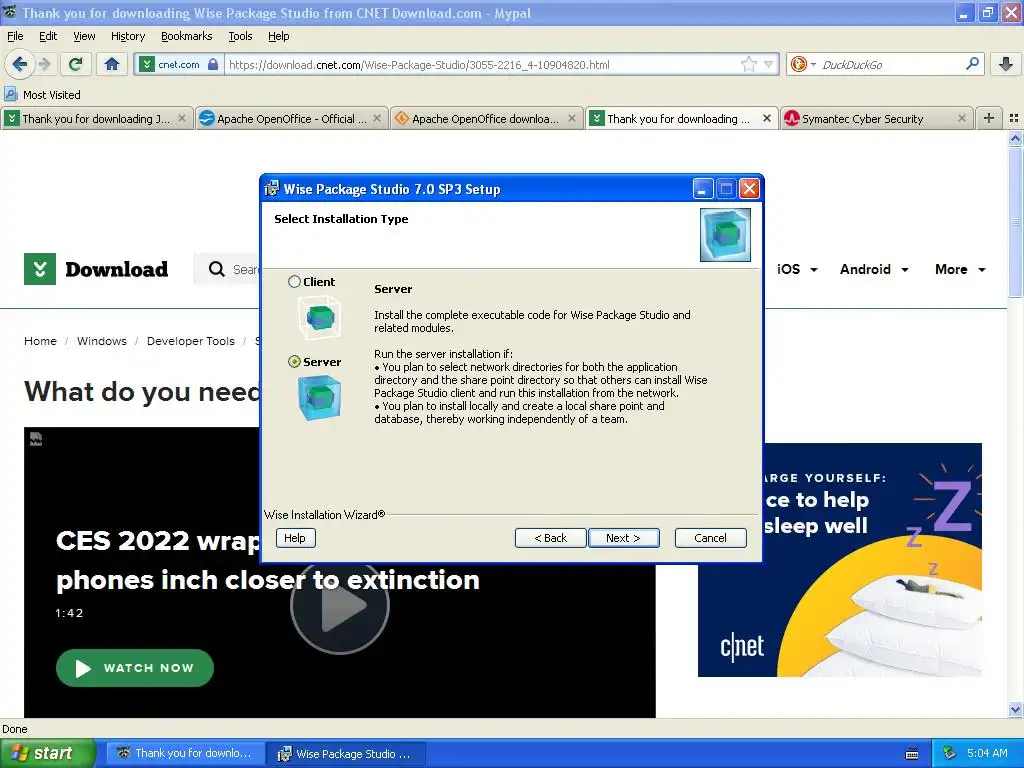Click the page scrollbar up arrow

point(1016,138)
